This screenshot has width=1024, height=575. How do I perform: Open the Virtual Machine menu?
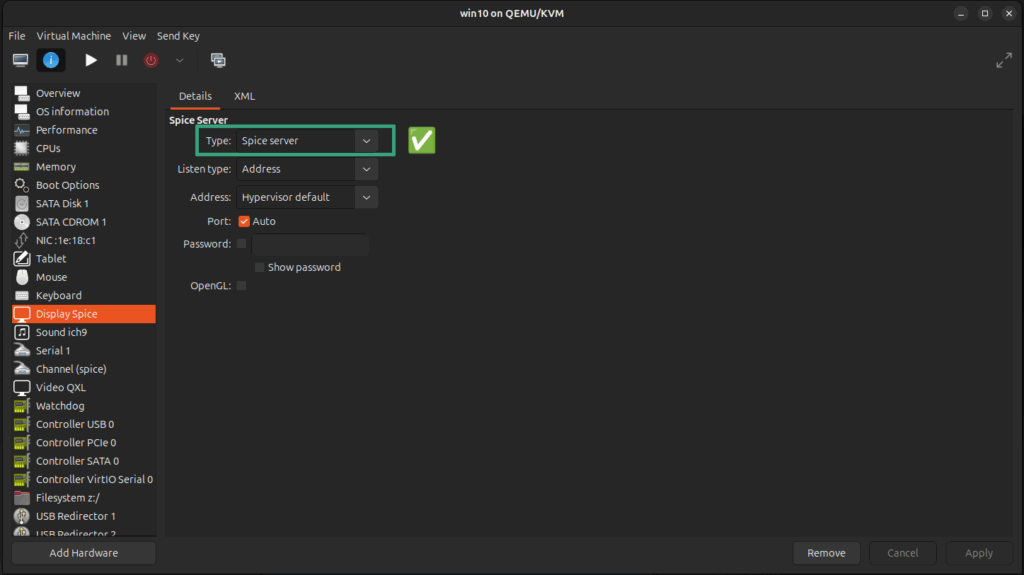[x=74, y=36]
